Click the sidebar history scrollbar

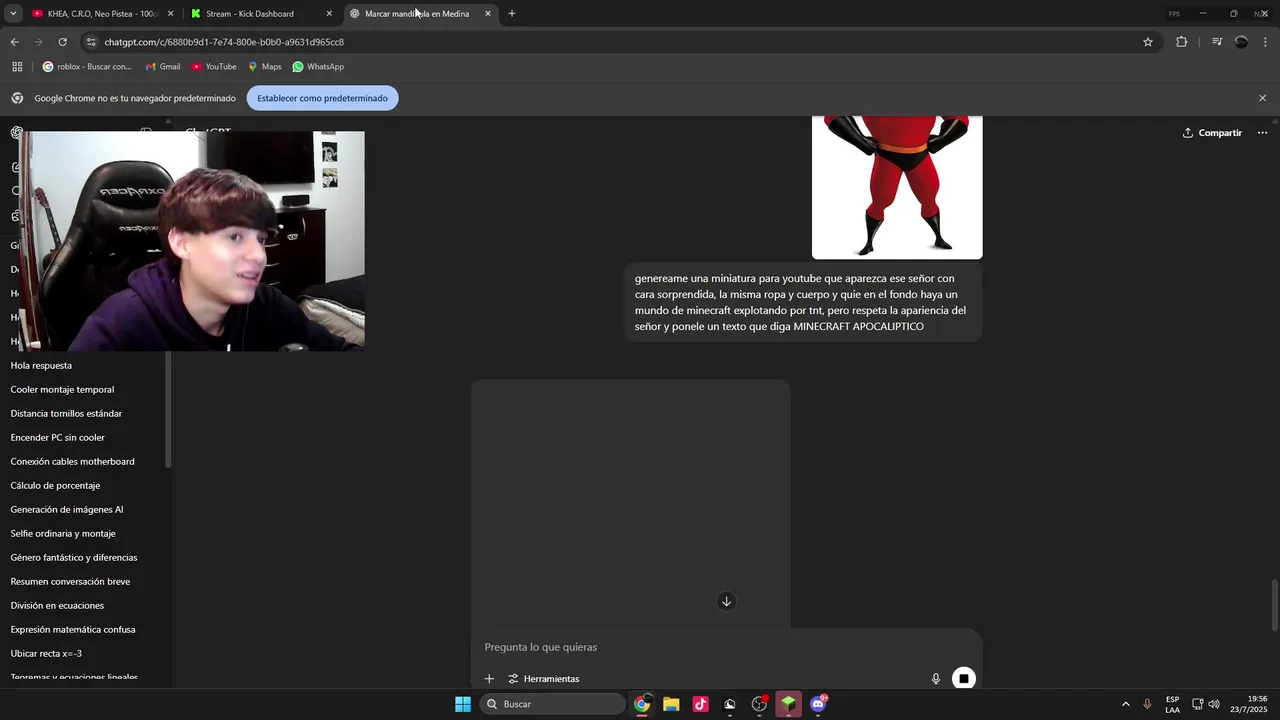[168, 410]
